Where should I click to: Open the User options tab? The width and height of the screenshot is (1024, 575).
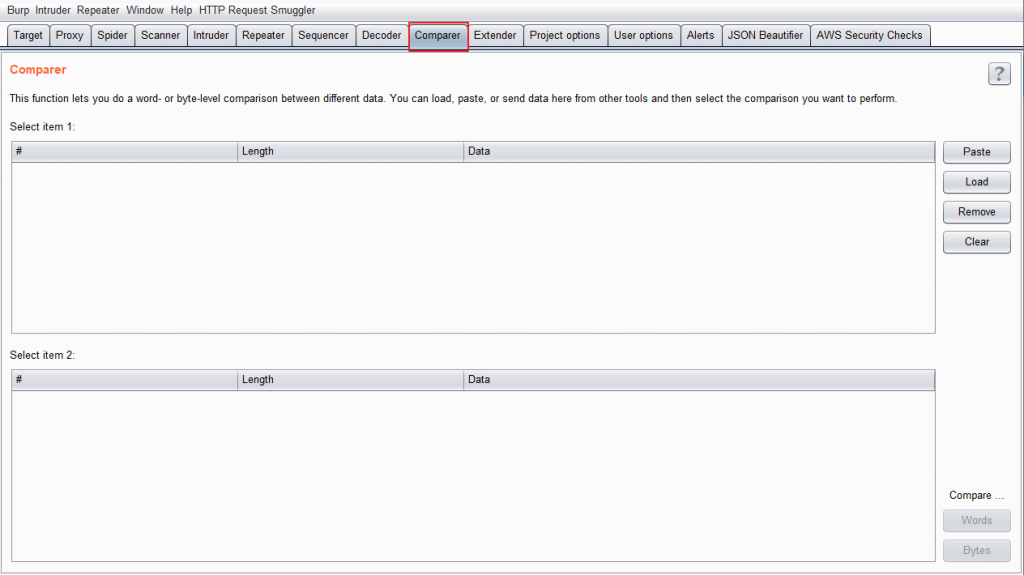(643, 35)
